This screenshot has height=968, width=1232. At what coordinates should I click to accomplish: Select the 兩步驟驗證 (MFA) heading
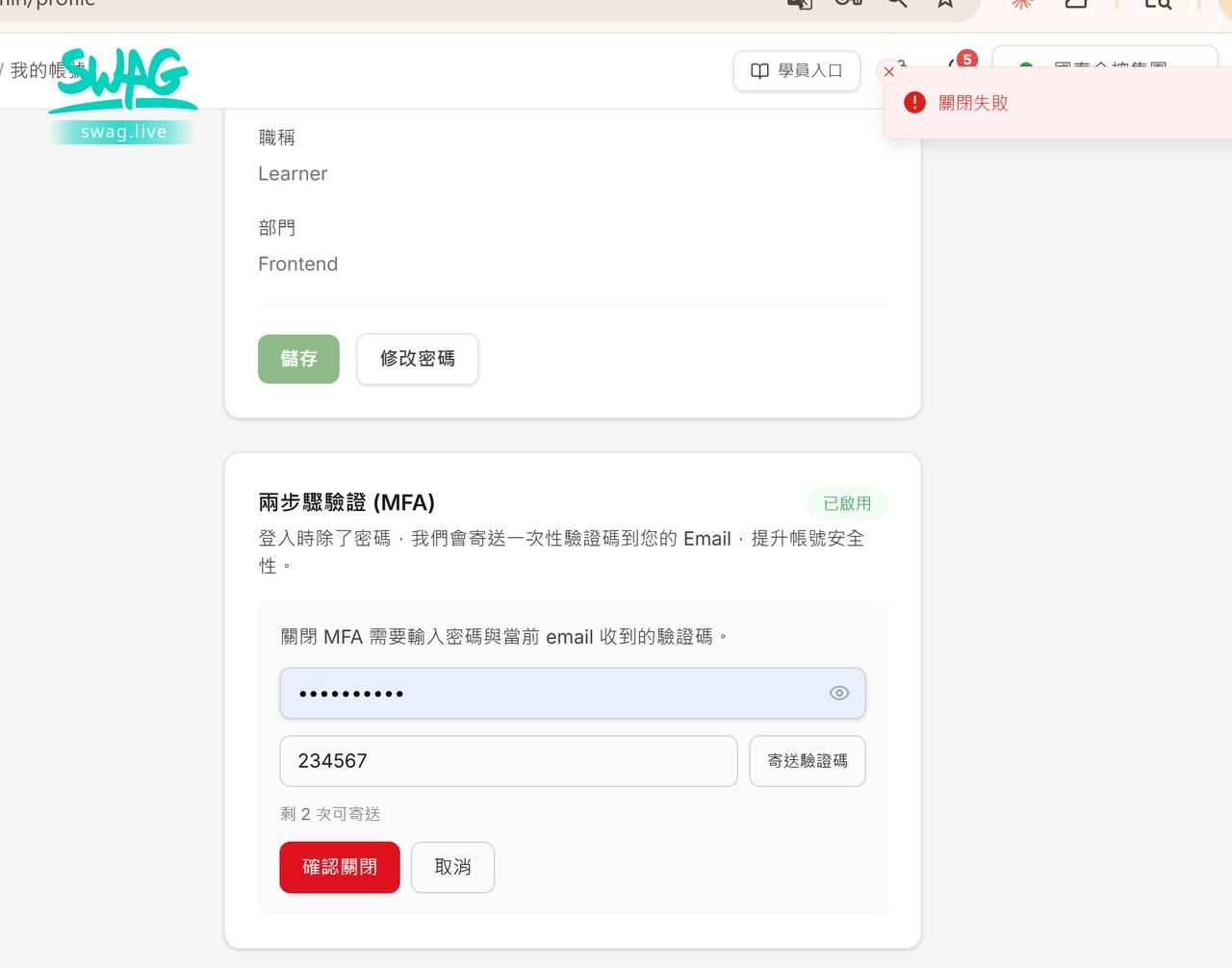point(346,502)
